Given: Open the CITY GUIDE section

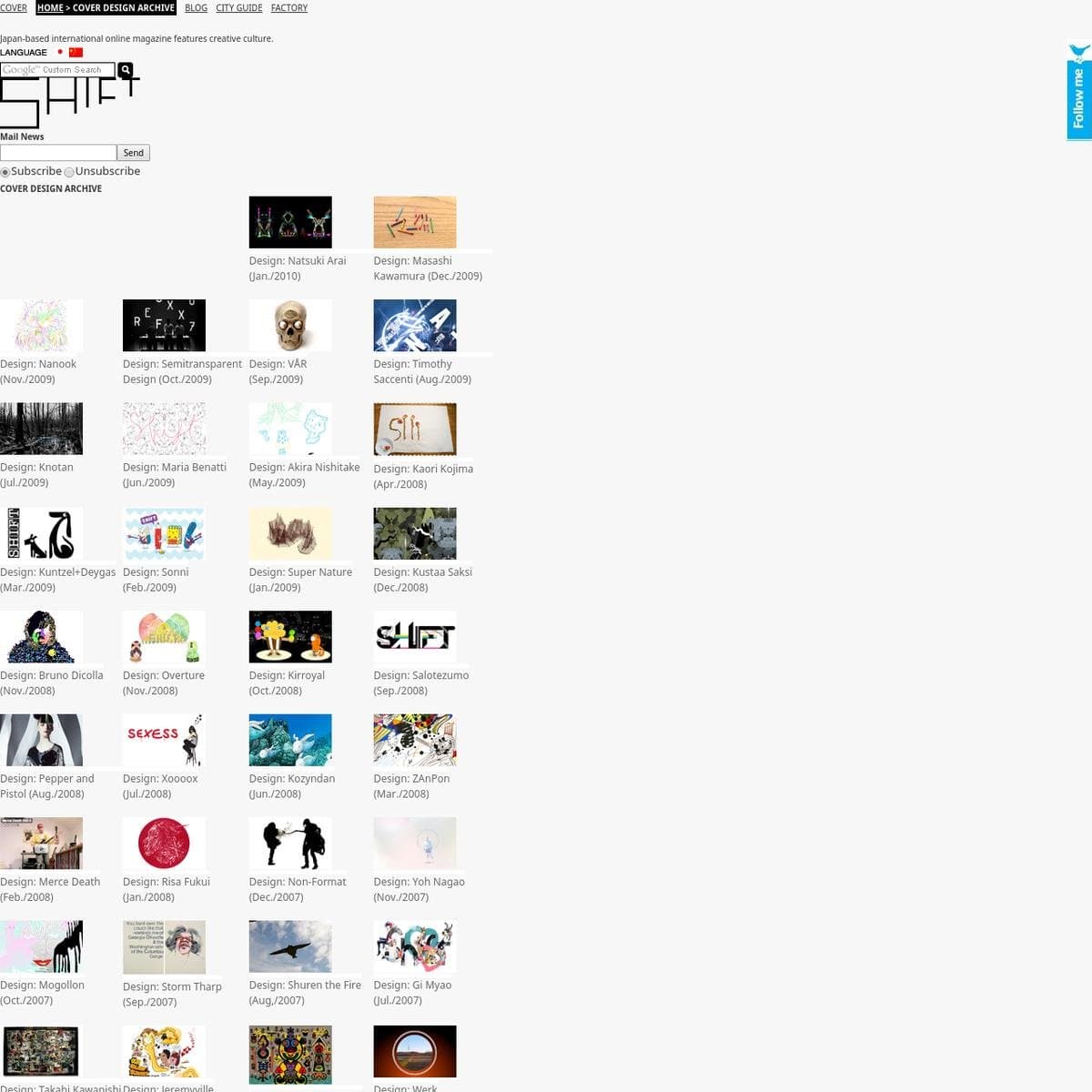Looking at the screenshot, I should point(238,7).
